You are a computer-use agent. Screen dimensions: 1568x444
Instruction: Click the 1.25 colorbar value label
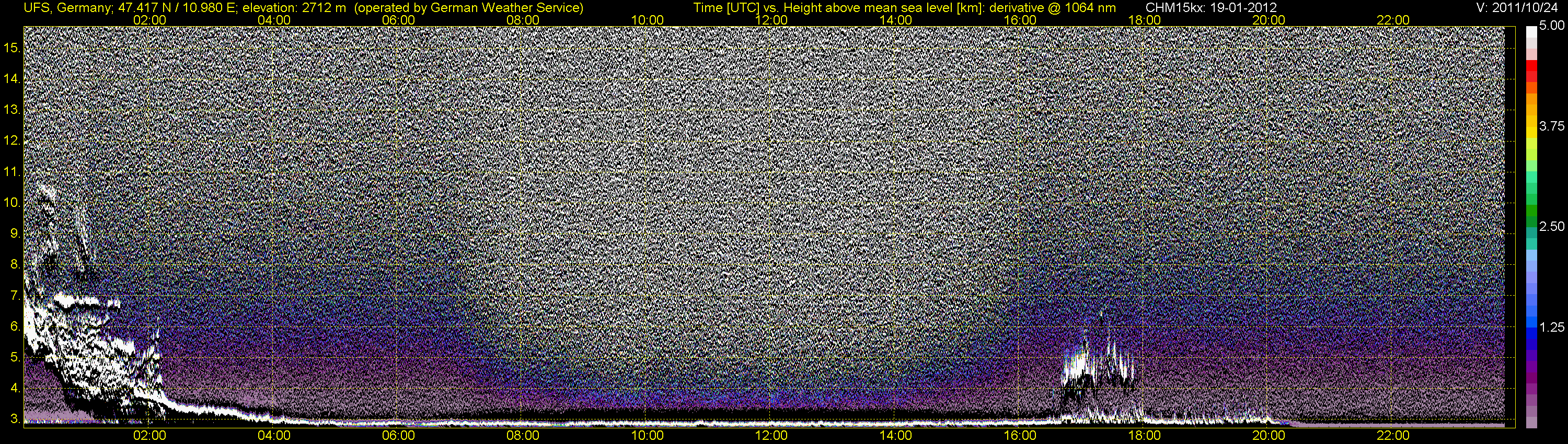pos(1552,327)
